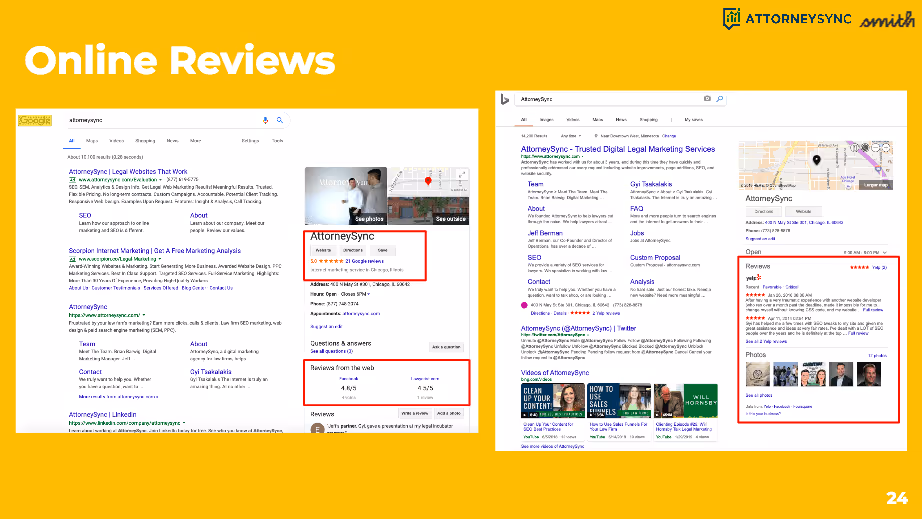The width and height of the screenshot is (922, 519).
Task: Select the Google Shopping tab
Action: coord(145,141)
